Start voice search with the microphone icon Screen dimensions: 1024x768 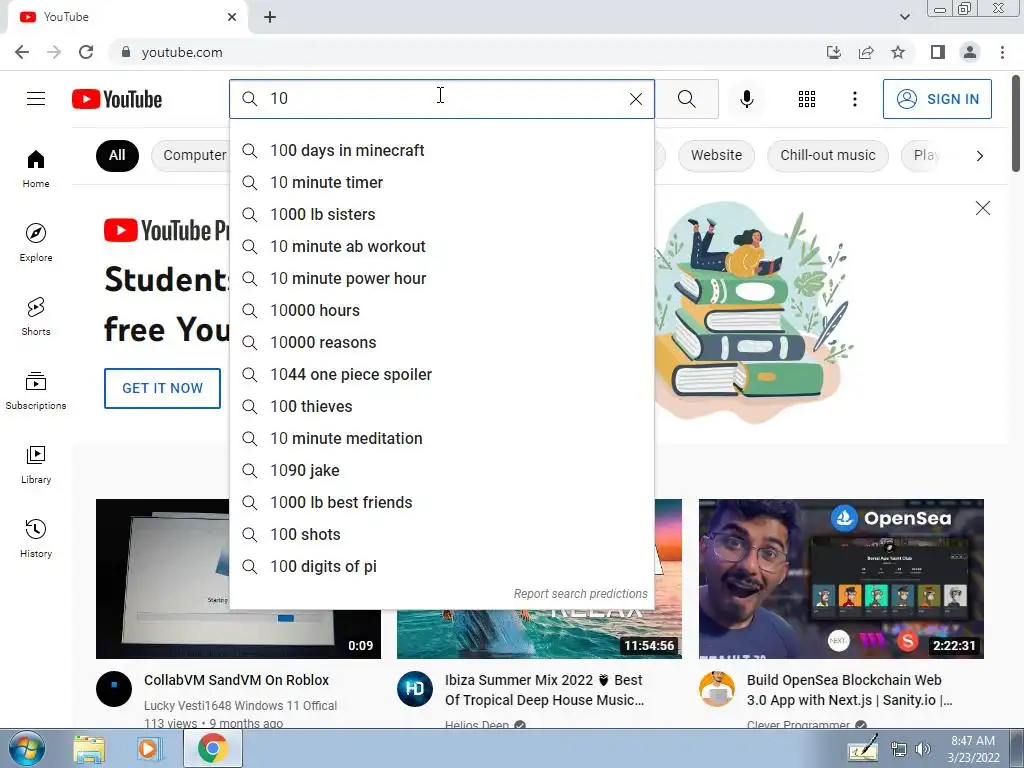[746, 99]
